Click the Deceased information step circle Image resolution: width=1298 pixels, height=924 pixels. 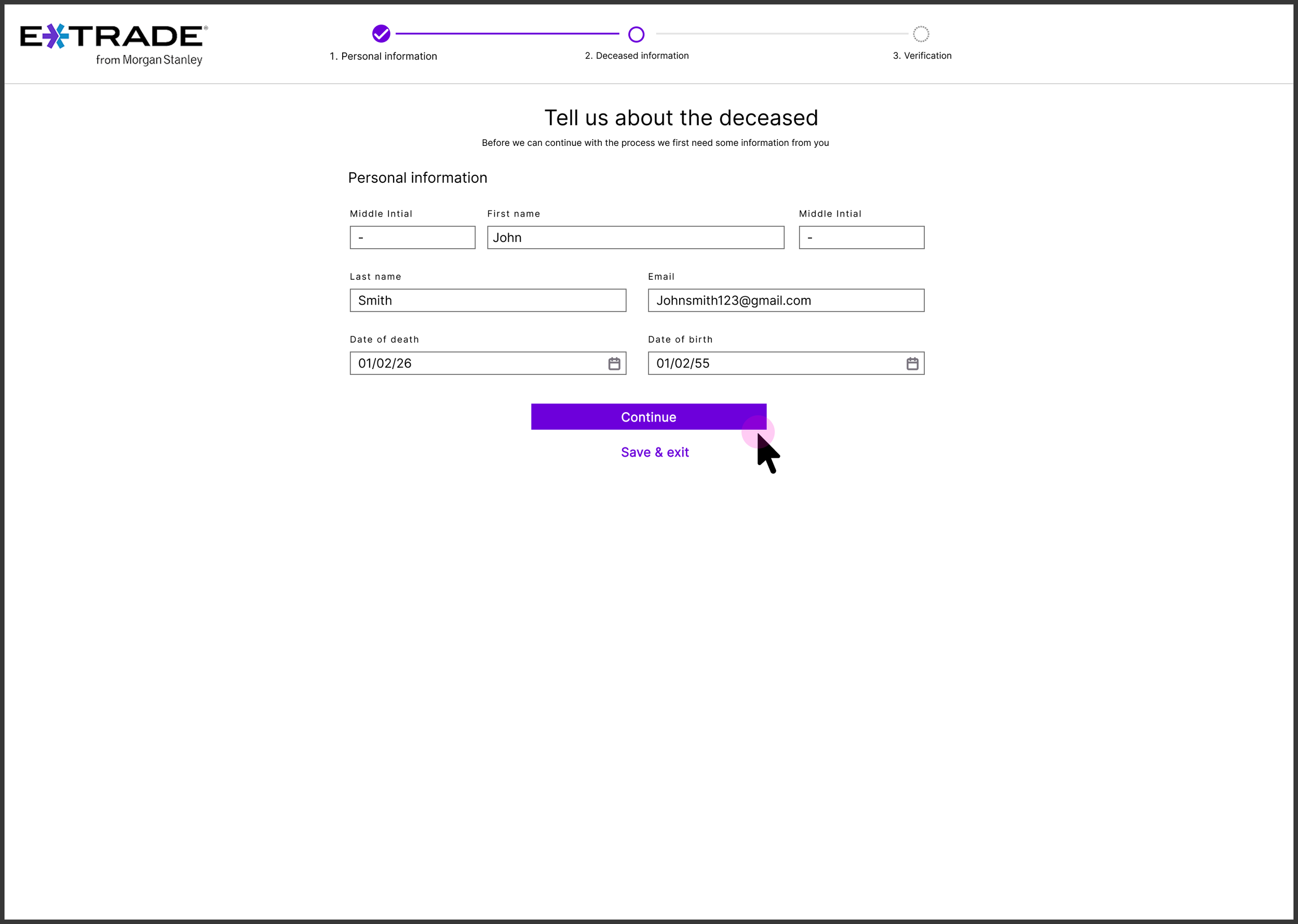[636, 34]
